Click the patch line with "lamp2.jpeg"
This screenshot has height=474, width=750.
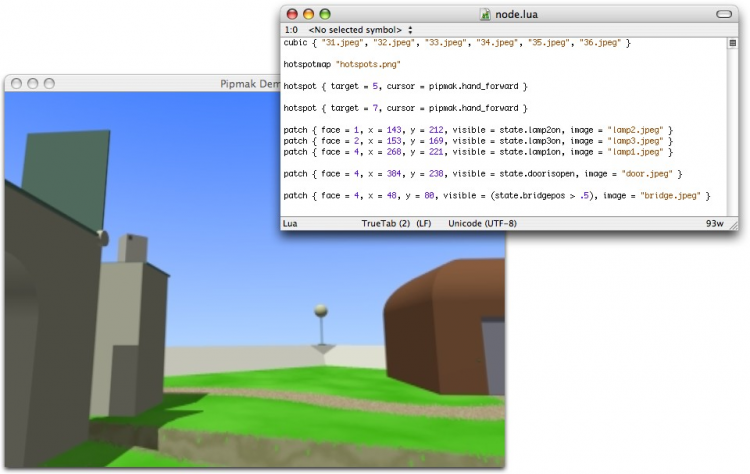478,130
